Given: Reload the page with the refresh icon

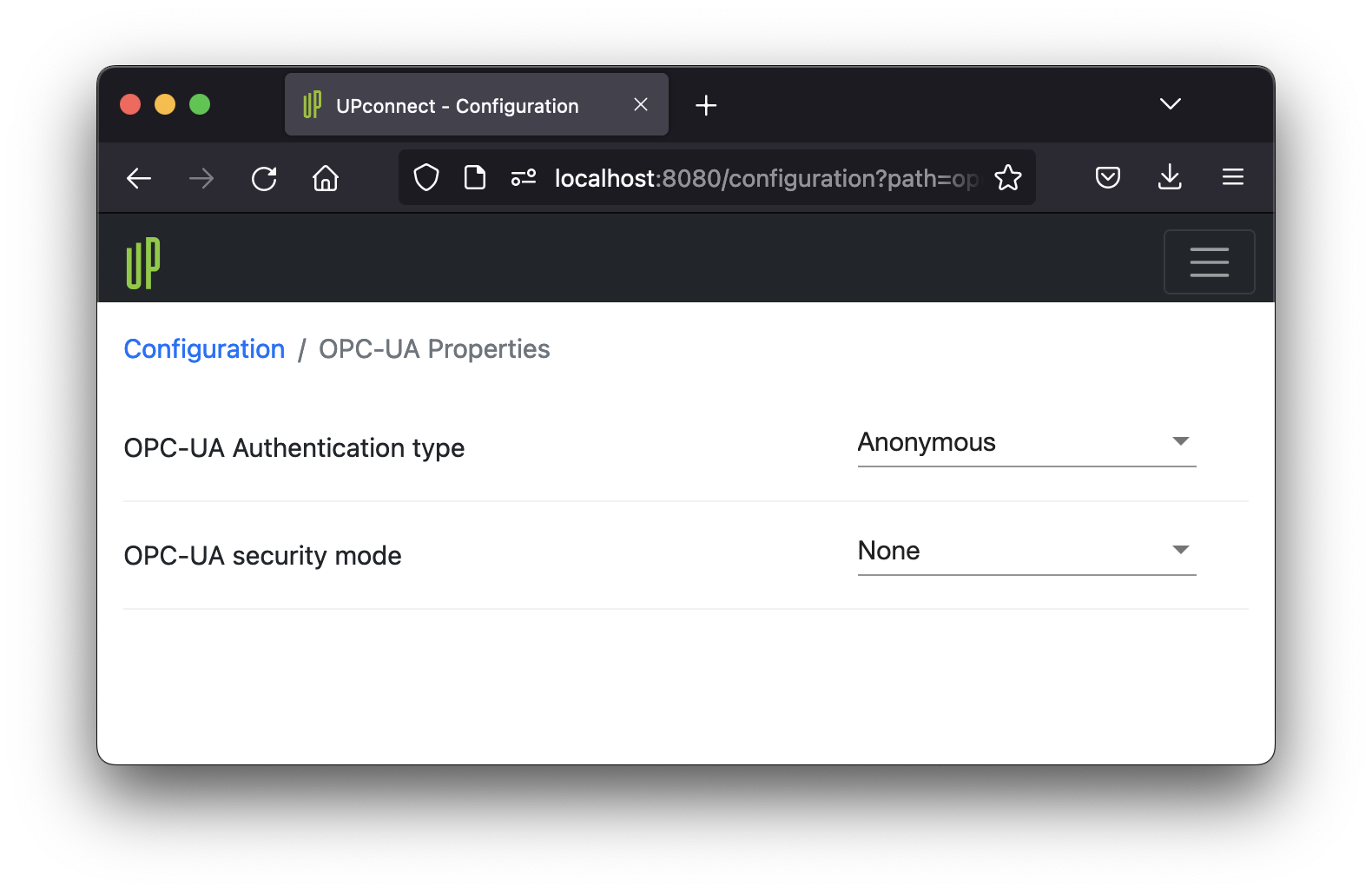Looking at the screenshot, I should click(x=264, y=179).
